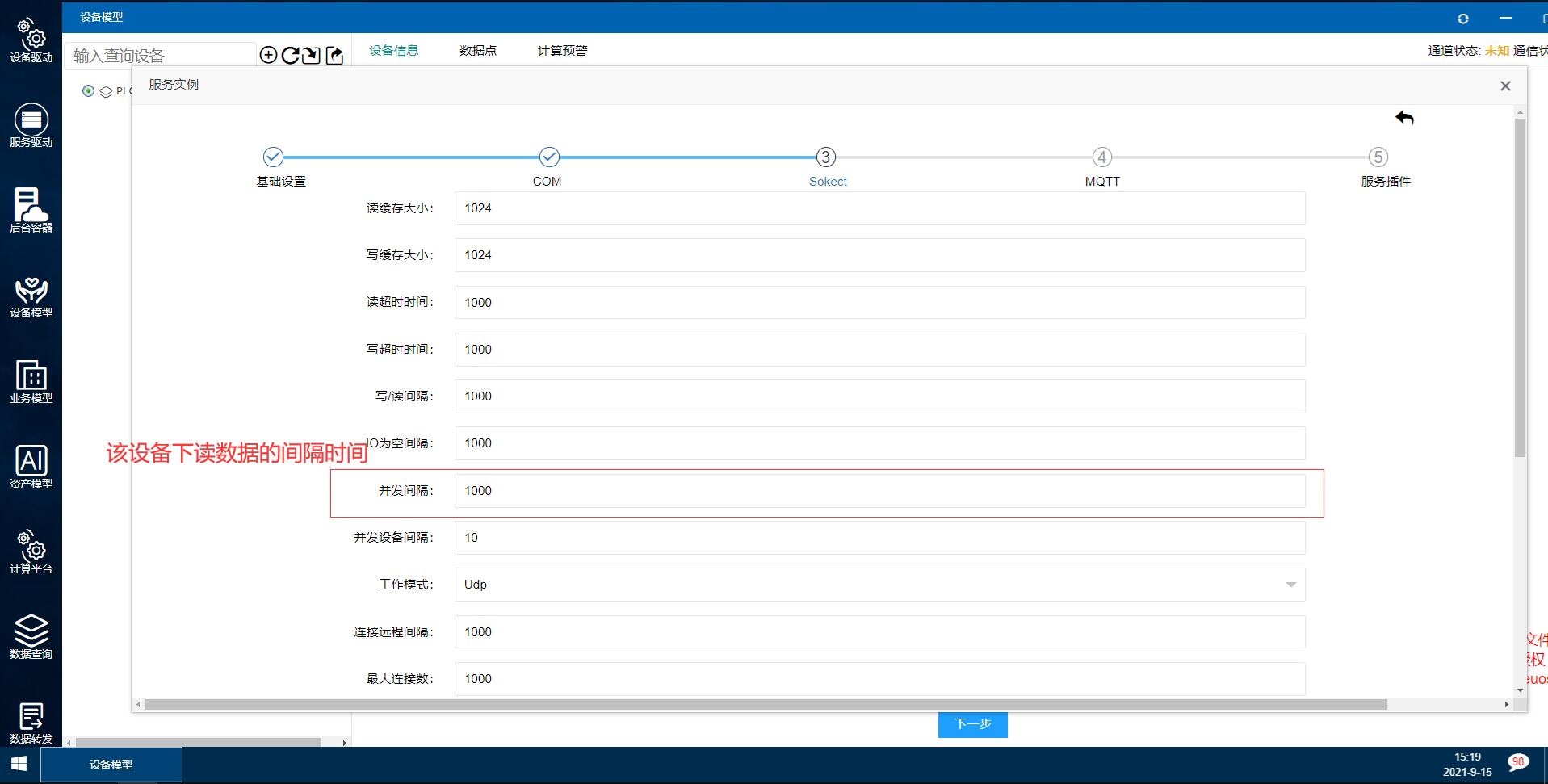Click the dialog vertical scrollbar thumb
This screenshot has width=1548, height=784.
tap(1520, 287)
